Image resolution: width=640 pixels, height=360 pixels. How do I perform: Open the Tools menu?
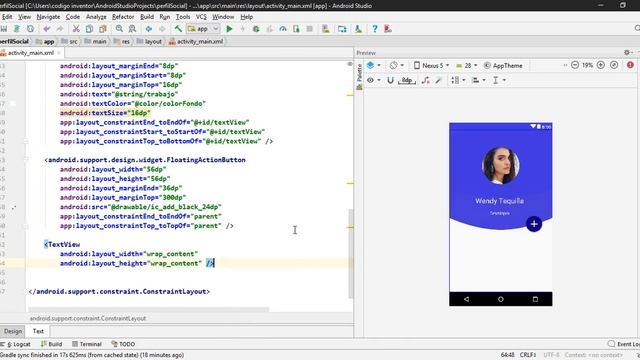183,17
